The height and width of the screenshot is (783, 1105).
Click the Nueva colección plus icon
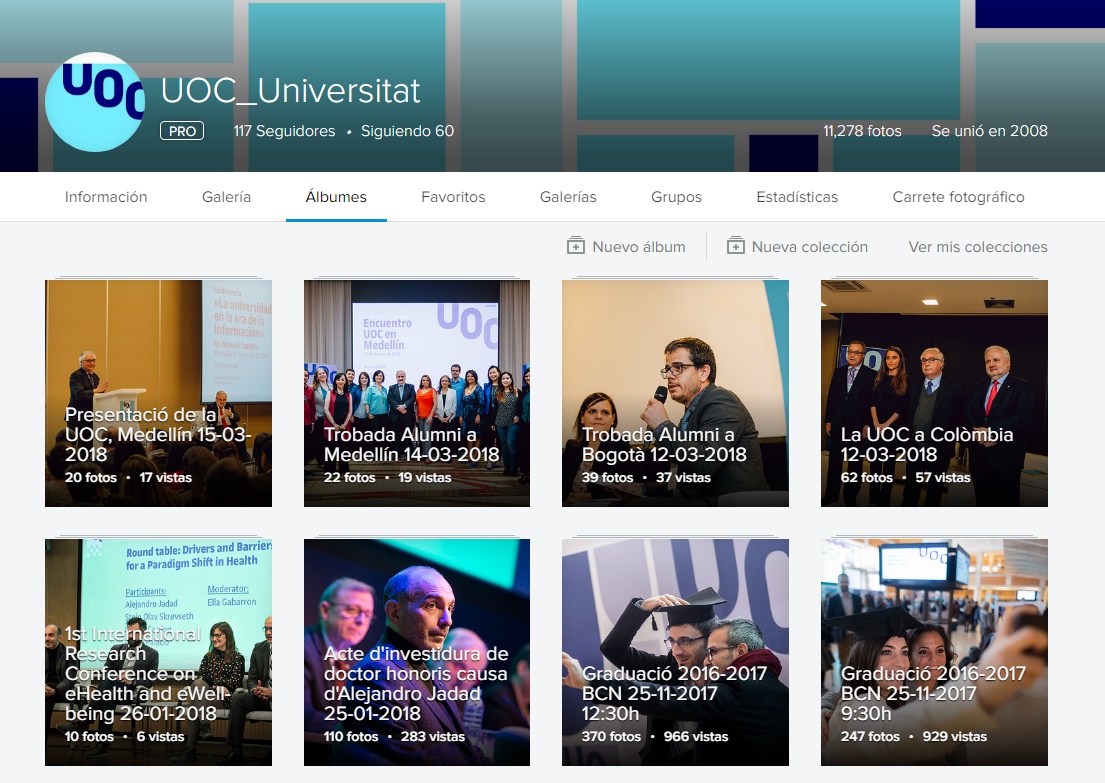[x=736, y=246]
